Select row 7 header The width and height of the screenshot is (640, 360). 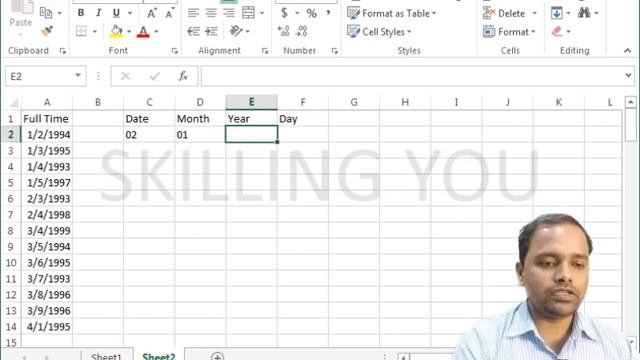11,215
